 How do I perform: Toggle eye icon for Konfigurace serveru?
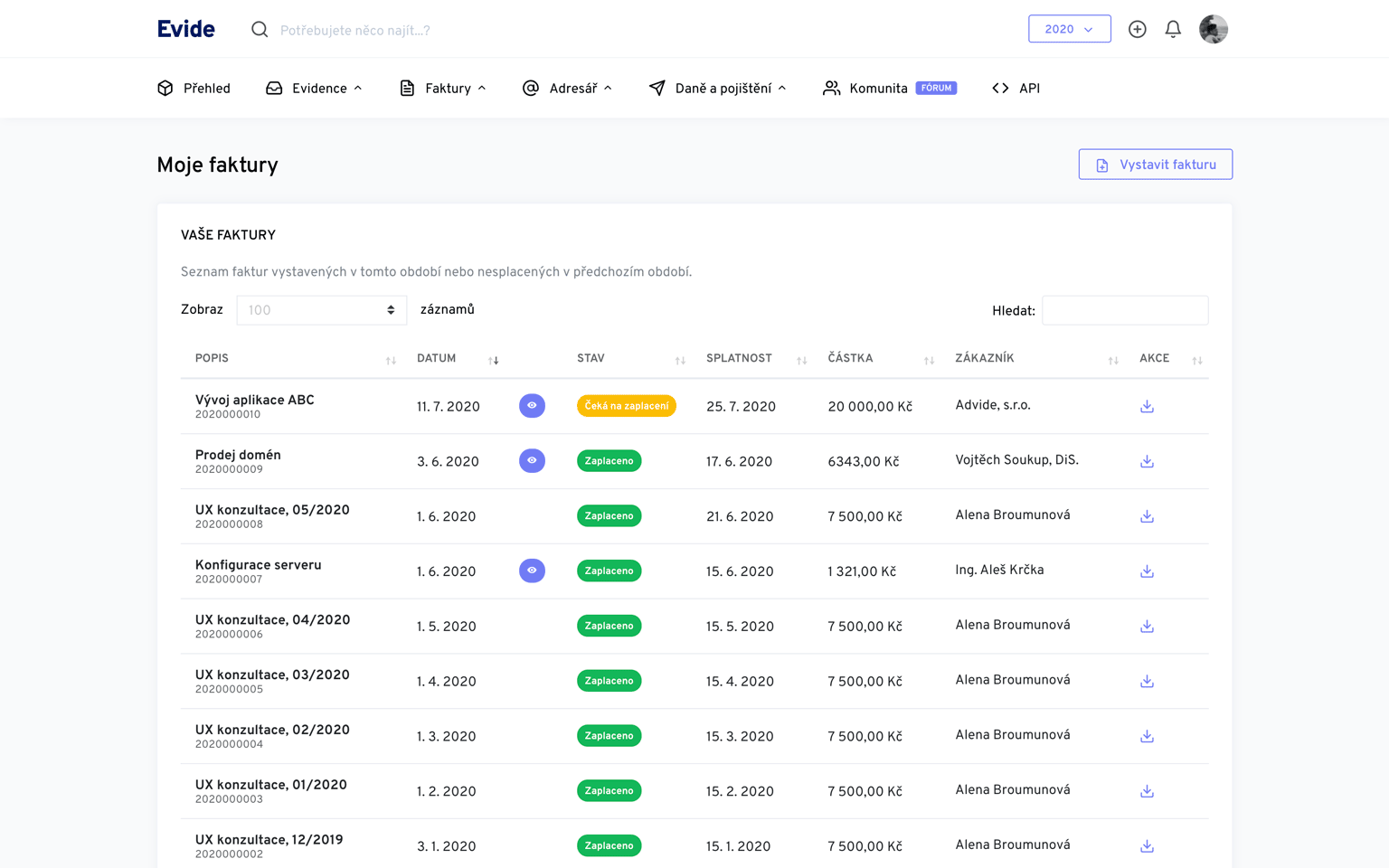pyautogui.click(x=532, y=571)
